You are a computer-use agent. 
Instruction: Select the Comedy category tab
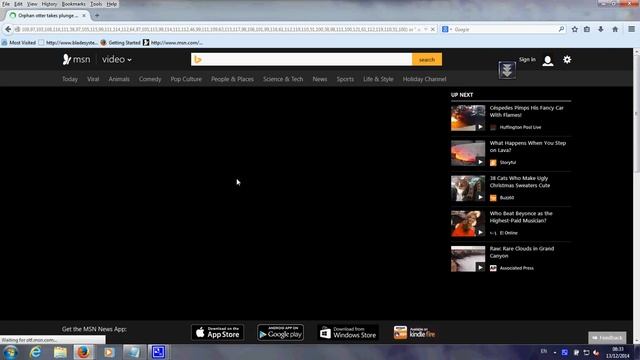(x=150, y=79)
